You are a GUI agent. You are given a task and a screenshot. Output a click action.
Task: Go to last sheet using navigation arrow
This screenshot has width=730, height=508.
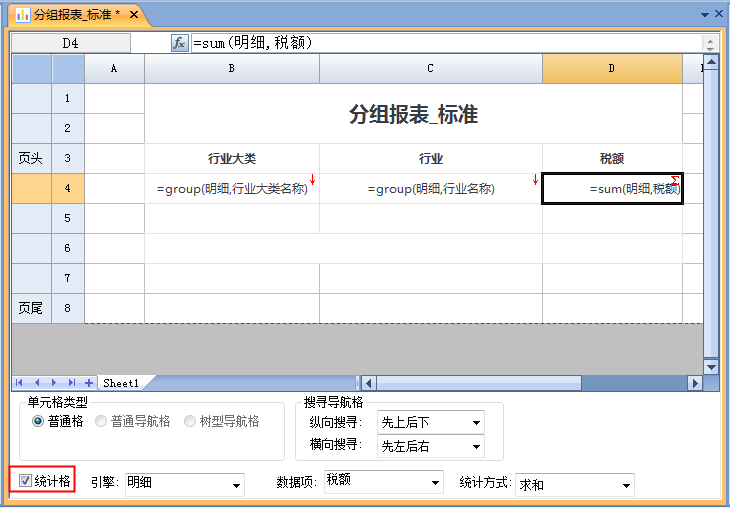pyautogui.click(x=72, y=383)
